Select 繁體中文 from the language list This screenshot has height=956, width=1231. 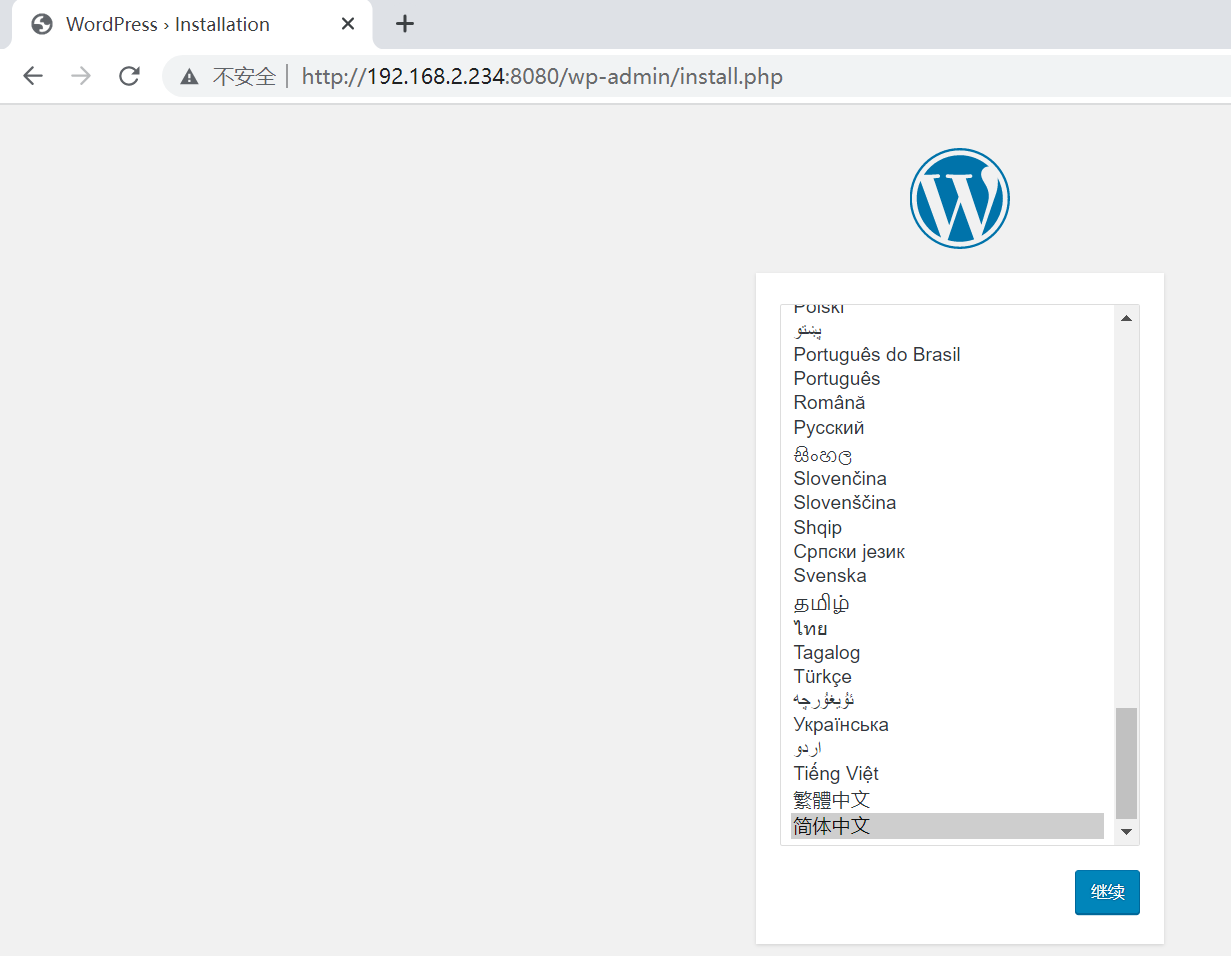(831, 799)
